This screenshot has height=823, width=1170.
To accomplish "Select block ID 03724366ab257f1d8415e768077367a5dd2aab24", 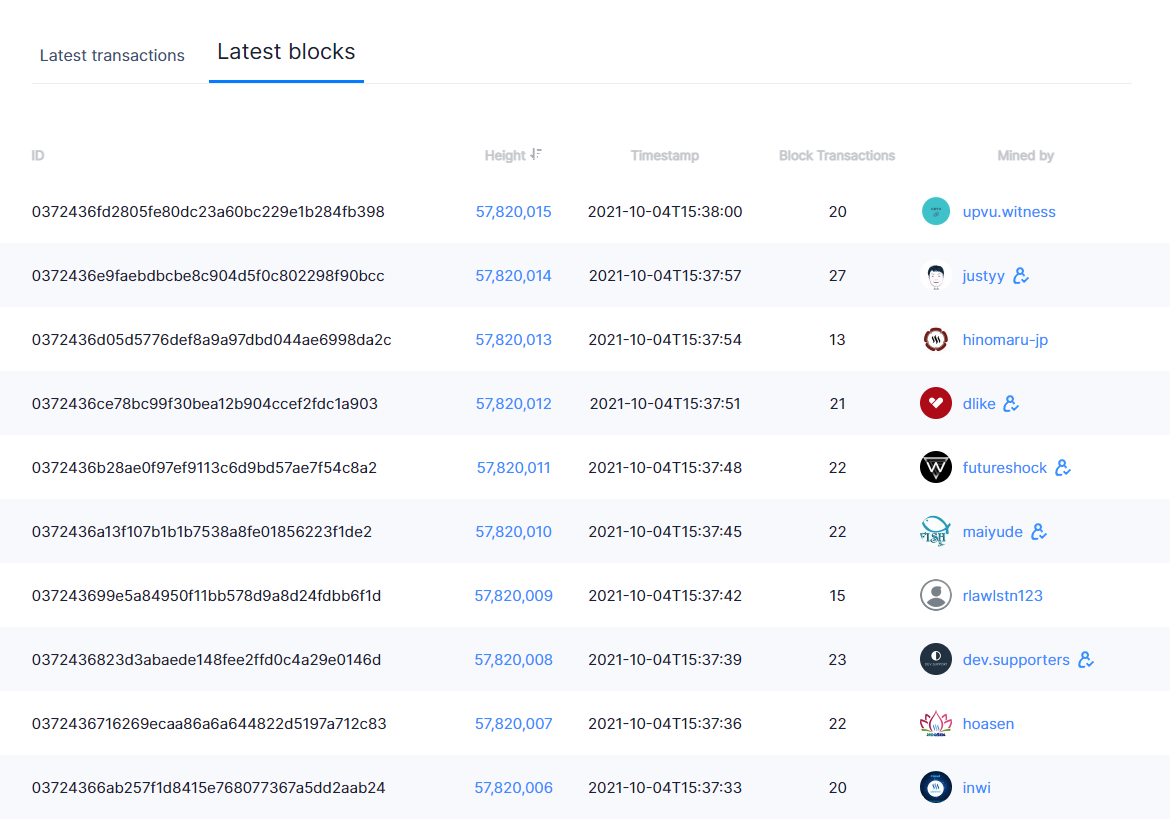I will (208, 788).
